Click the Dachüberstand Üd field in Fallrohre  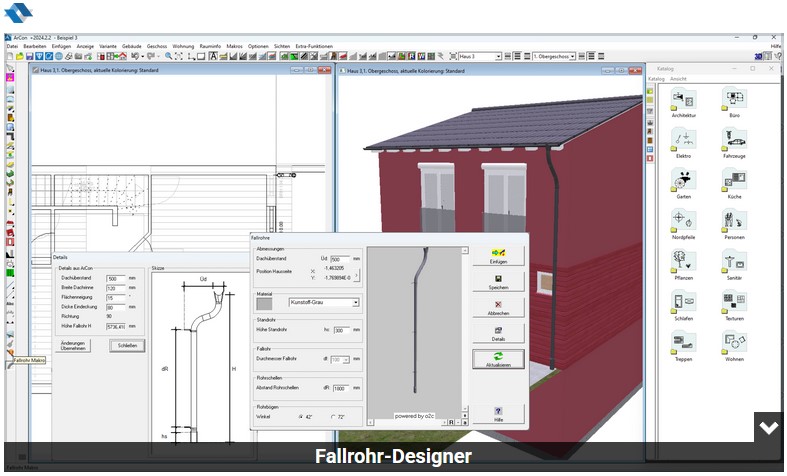(x=340, y=259)
